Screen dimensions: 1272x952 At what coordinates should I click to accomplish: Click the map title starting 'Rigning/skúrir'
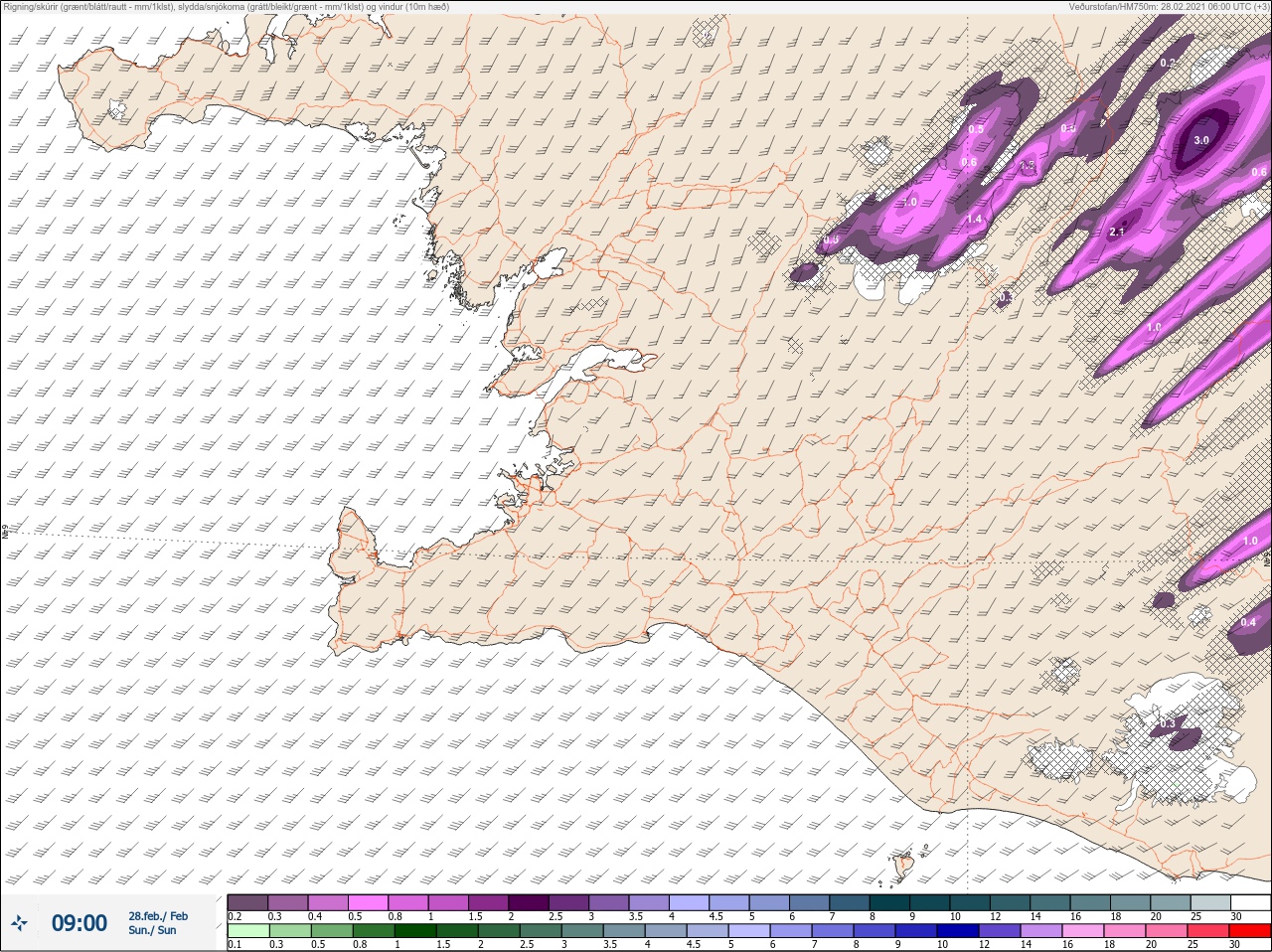point(226,7)
